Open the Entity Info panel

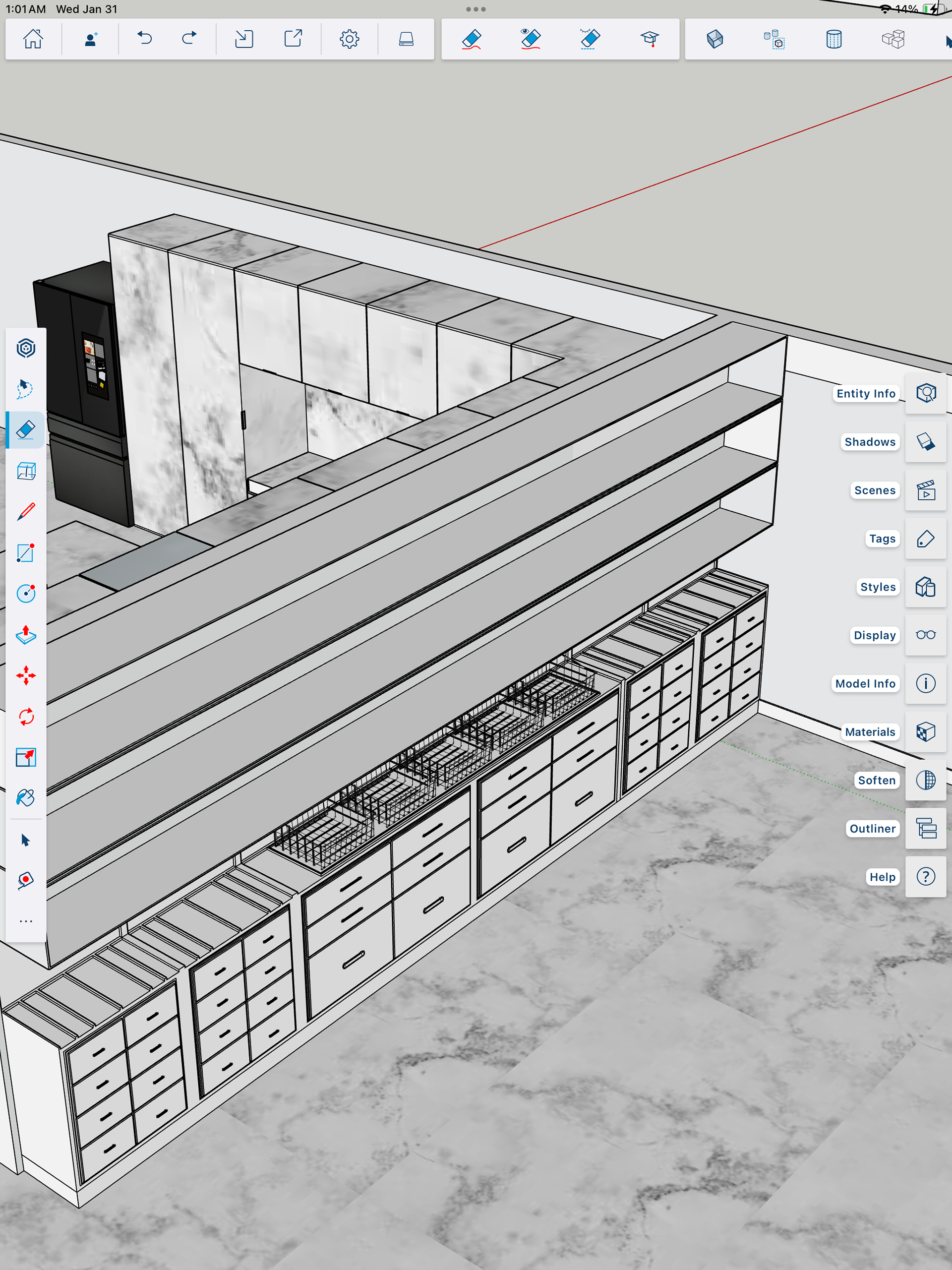click(926, 393)
